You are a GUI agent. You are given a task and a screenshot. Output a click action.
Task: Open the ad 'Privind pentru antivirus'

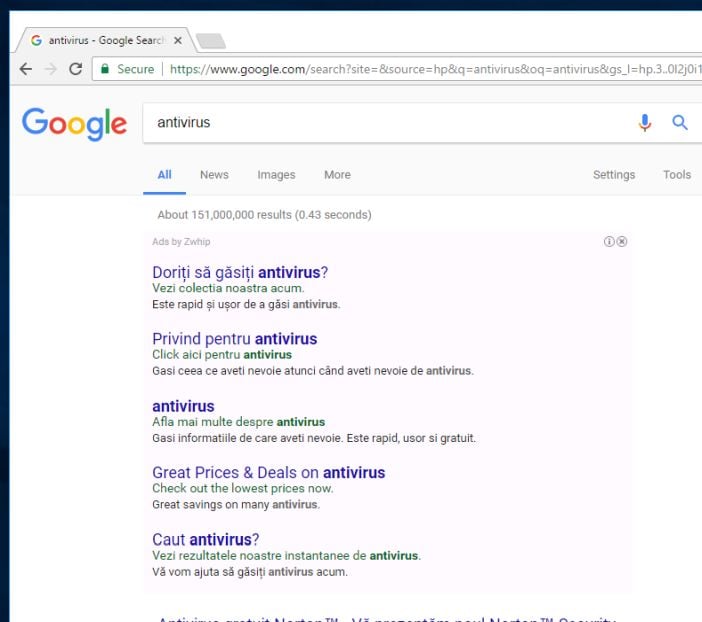pyautogui.click(x=235, y=339)
